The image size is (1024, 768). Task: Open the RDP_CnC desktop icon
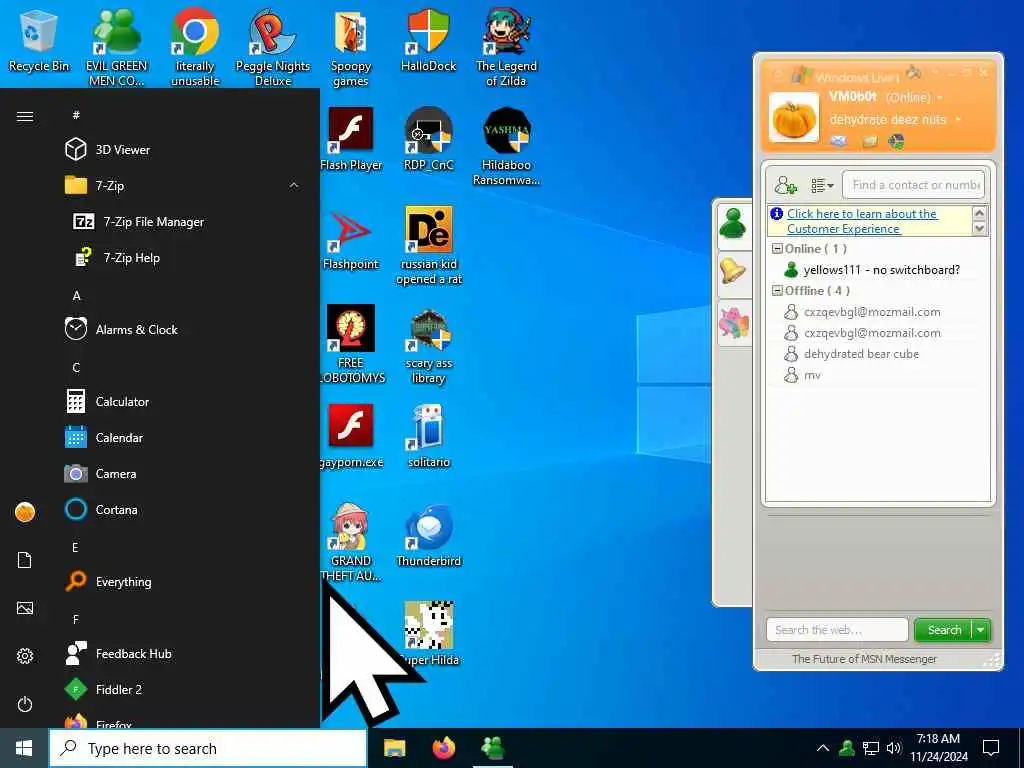pos(428,138)
